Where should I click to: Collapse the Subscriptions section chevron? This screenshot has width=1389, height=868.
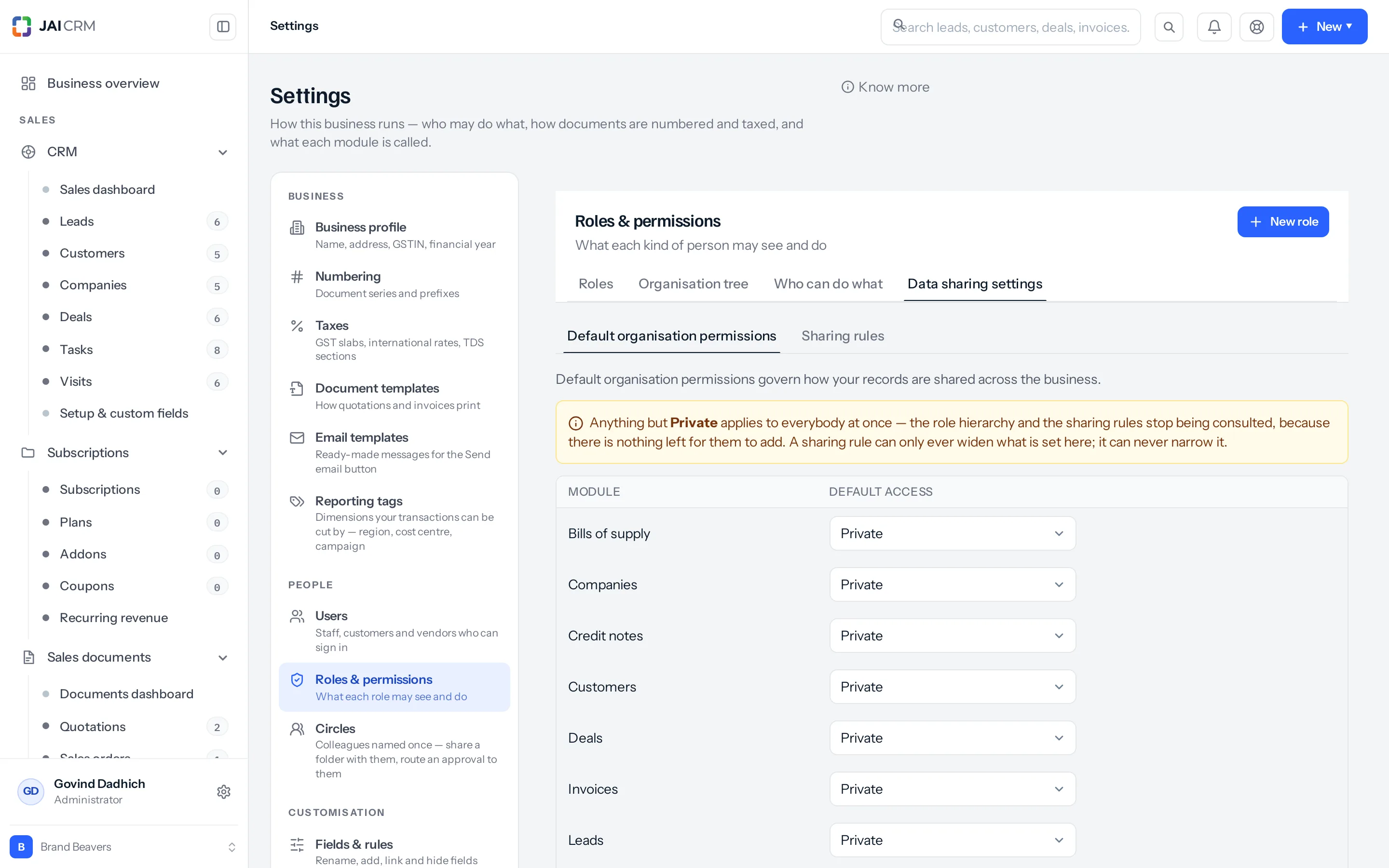[223, 452]
